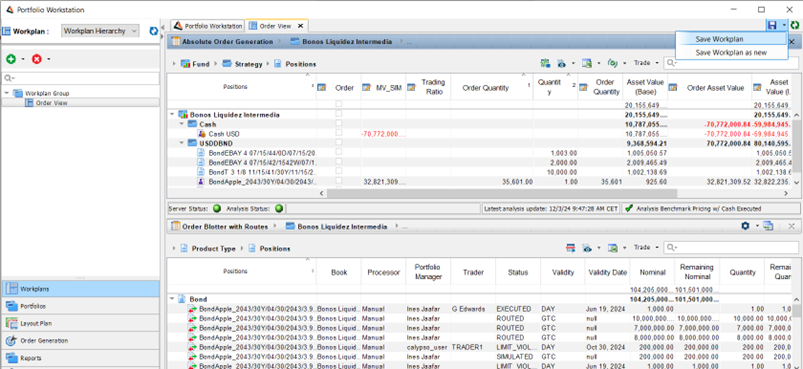Click the edit icon beside the Order Asset Value header
This screenshot has width=803, height=369.
point(673,88)
